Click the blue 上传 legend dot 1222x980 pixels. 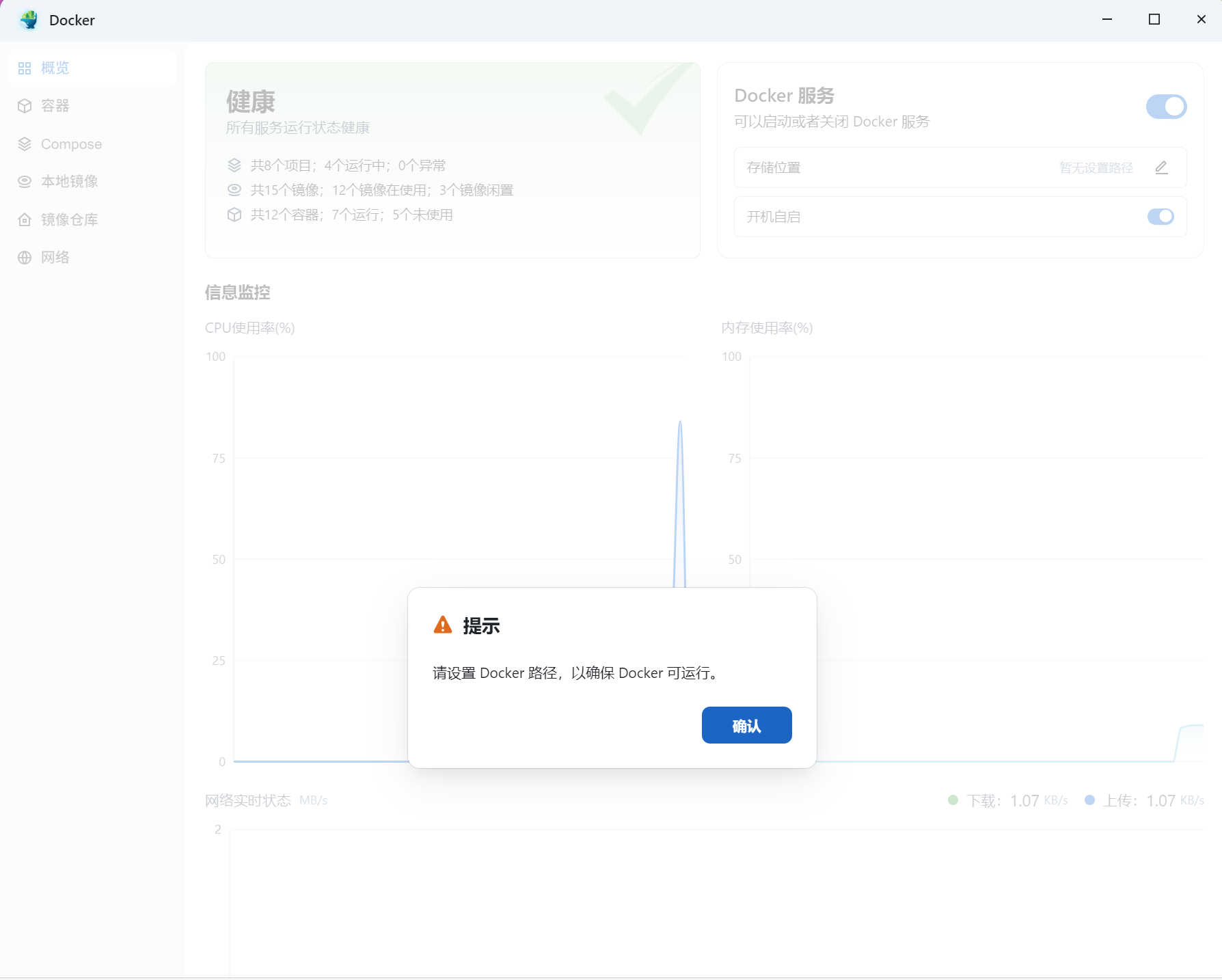tap(1090, 800)
